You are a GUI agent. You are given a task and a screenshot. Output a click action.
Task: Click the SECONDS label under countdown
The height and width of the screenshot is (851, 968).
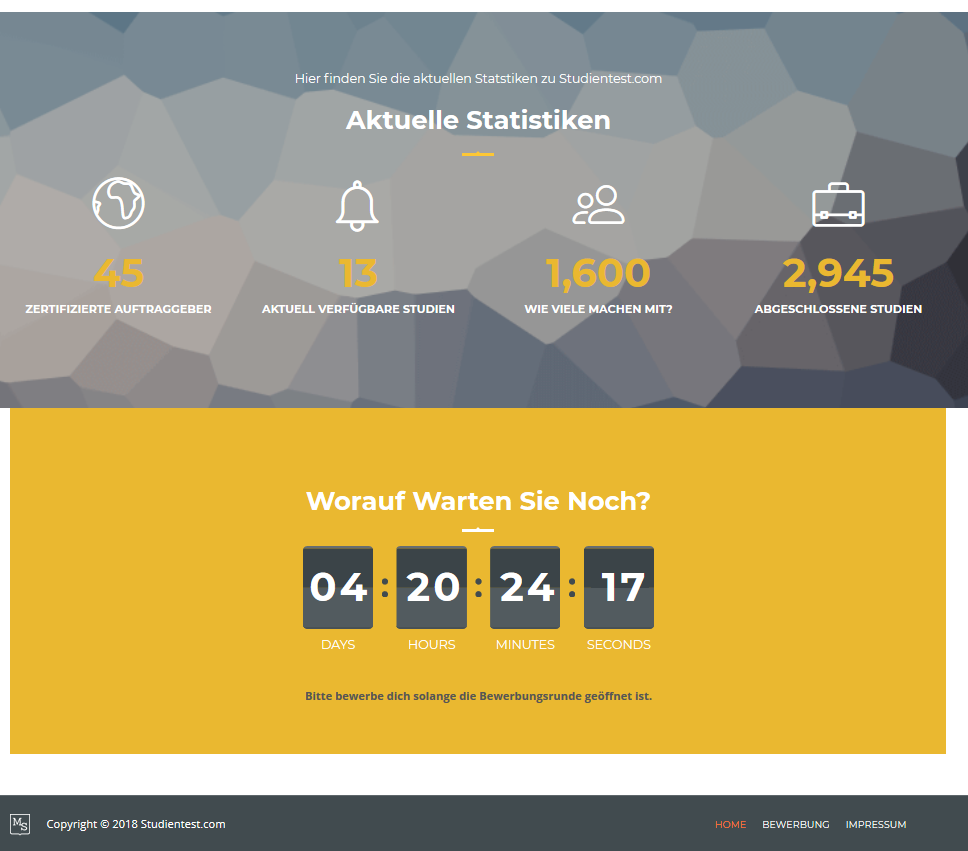point(619,645)
